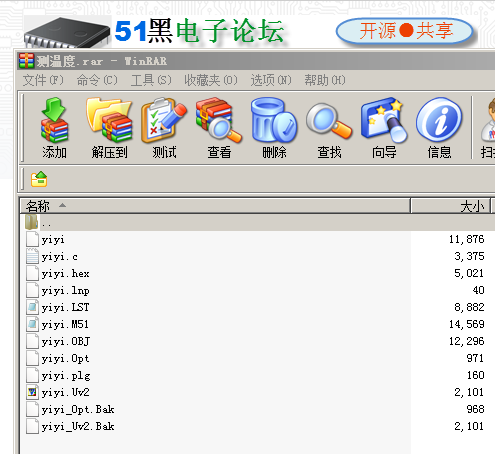Open the Tools (工具) menu
495x454 pixels.
coord(151,80)
